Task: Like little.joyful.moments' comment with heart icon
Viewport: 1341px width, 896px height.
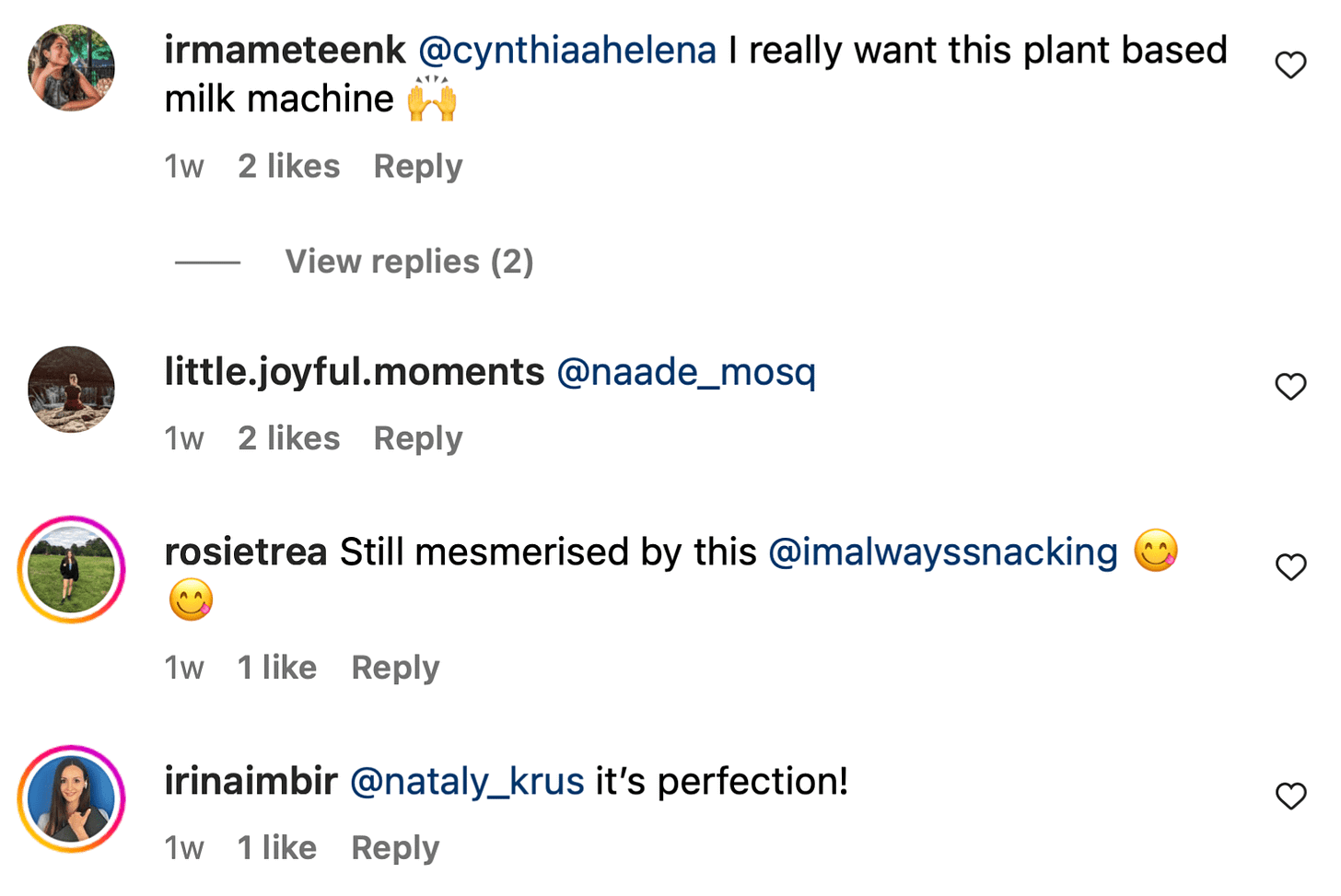Action: coord(1290,387)
